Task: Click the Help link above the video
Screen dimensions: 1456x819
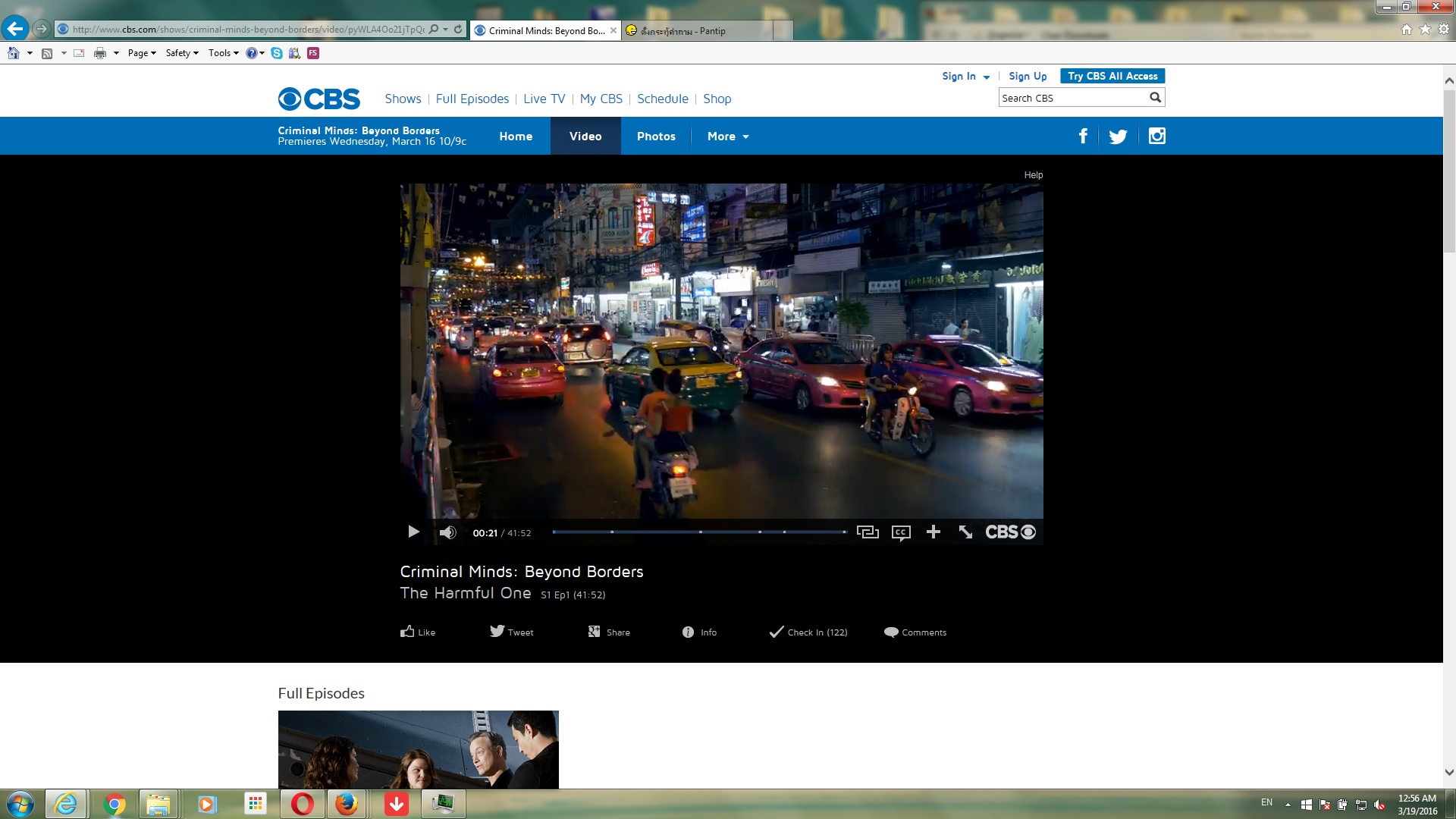Action: [x=1034, y=174]
